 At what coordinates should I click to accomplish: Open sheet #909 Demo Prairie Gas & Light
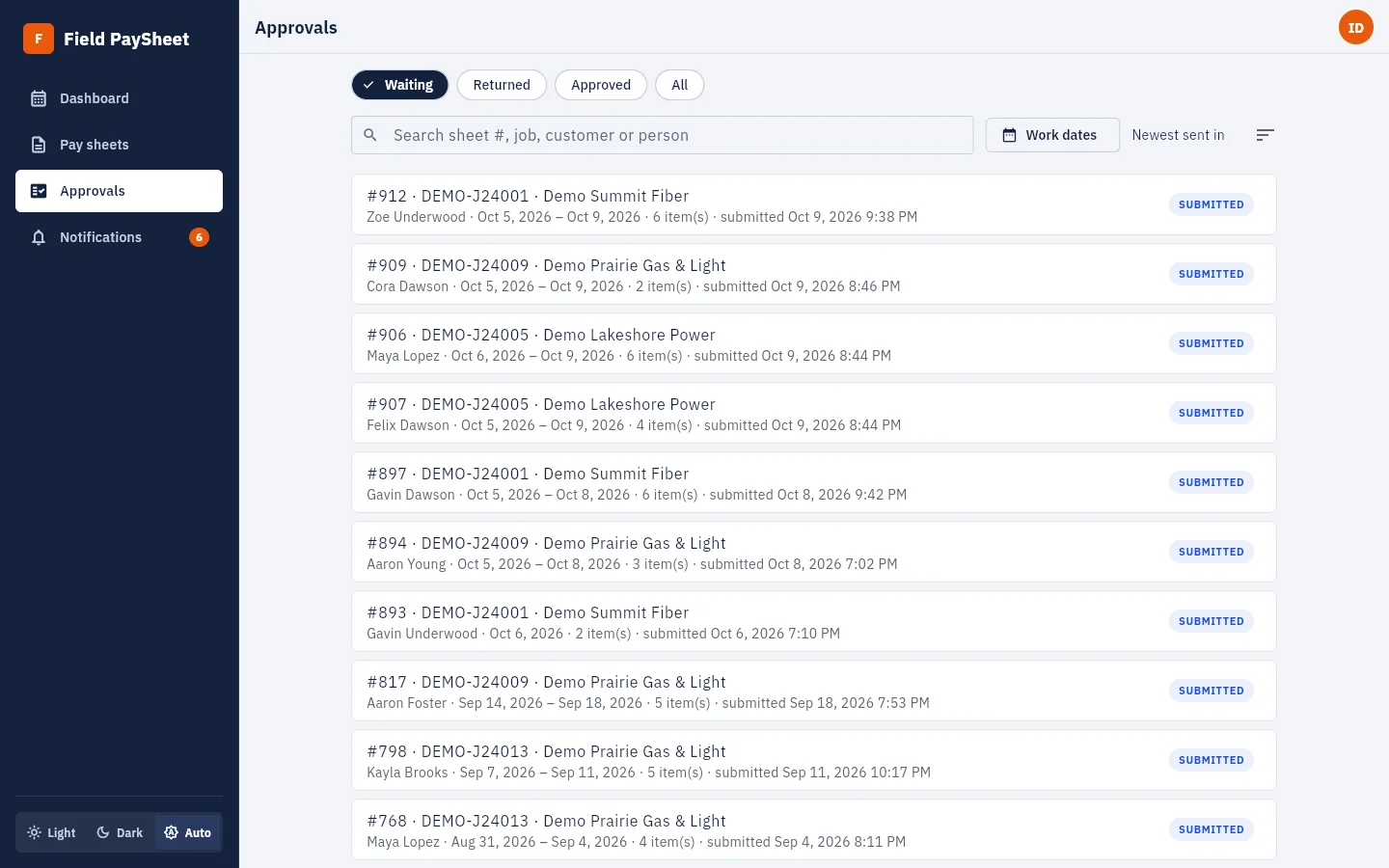coord(814,274)
